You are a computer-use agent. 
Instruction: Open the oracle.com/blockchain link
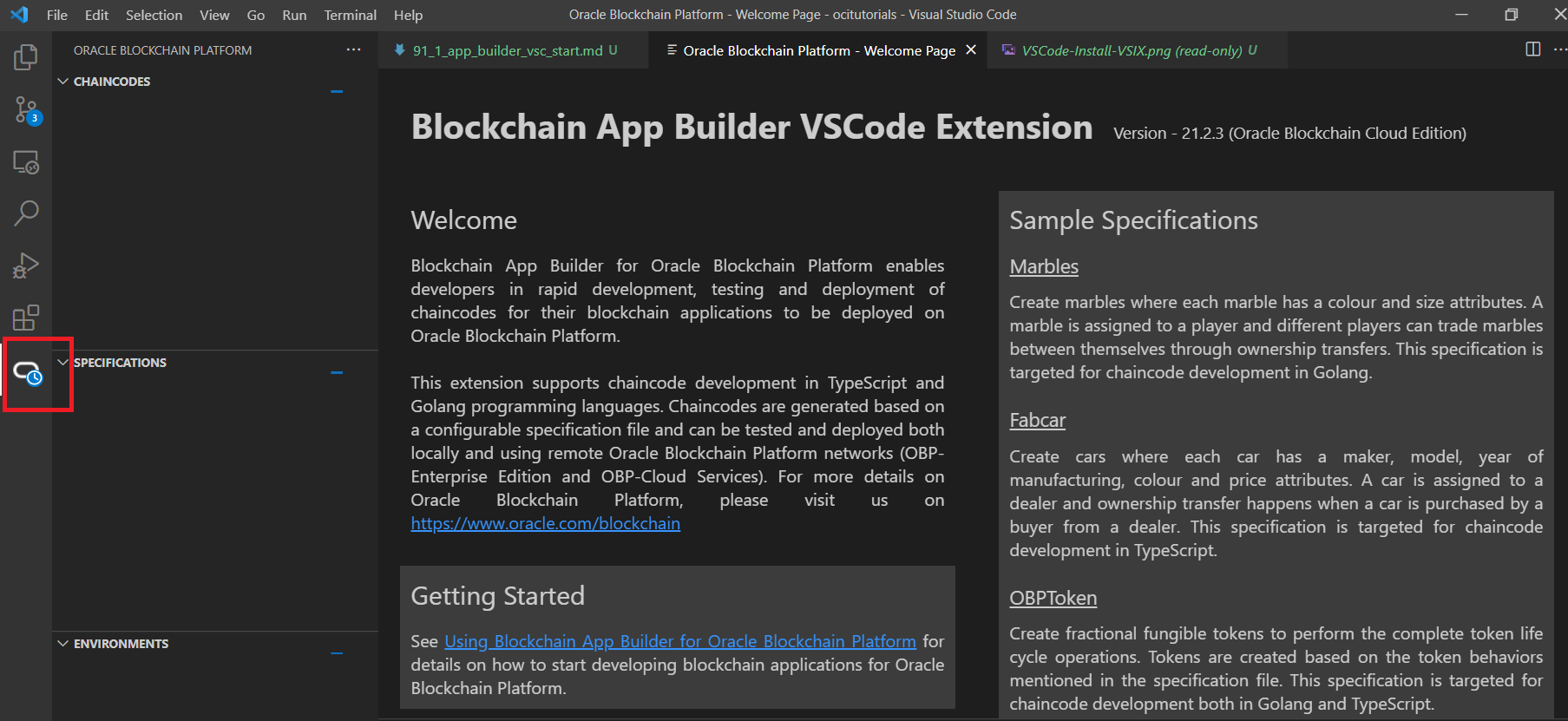(545, 523)
